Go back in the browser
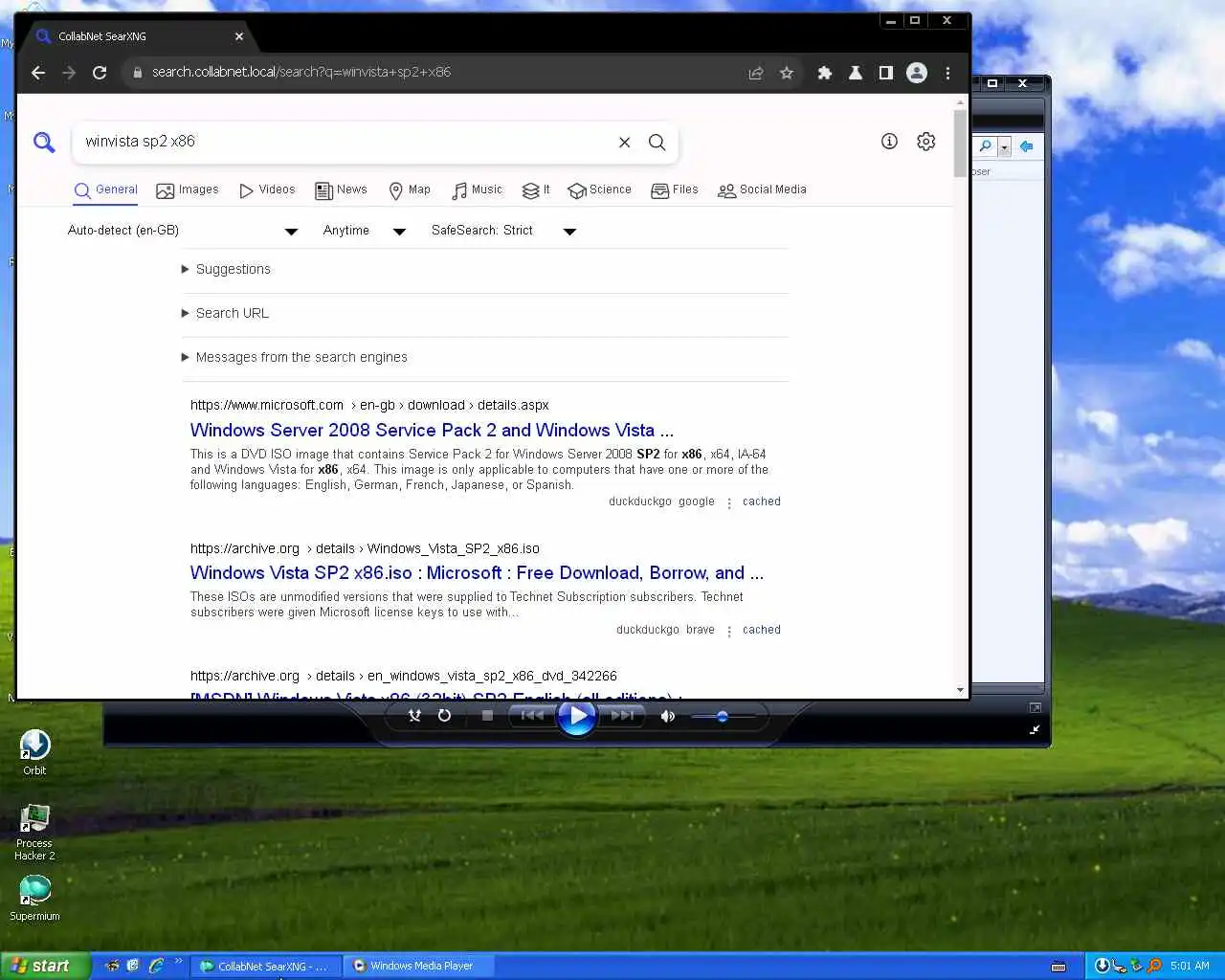This screenshot has width=1225, height=980. point(38,73)
